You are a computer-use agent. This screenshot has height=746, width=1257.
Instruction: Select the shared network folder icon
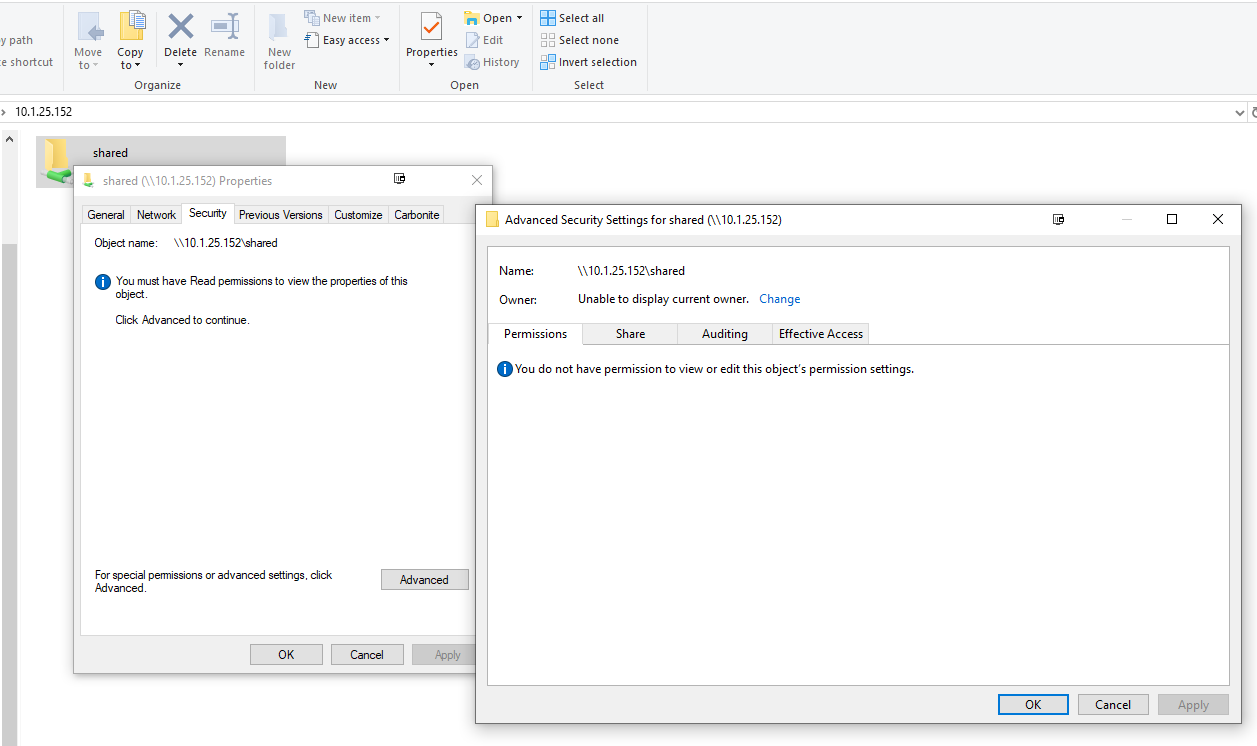click(x=56, y=160)
